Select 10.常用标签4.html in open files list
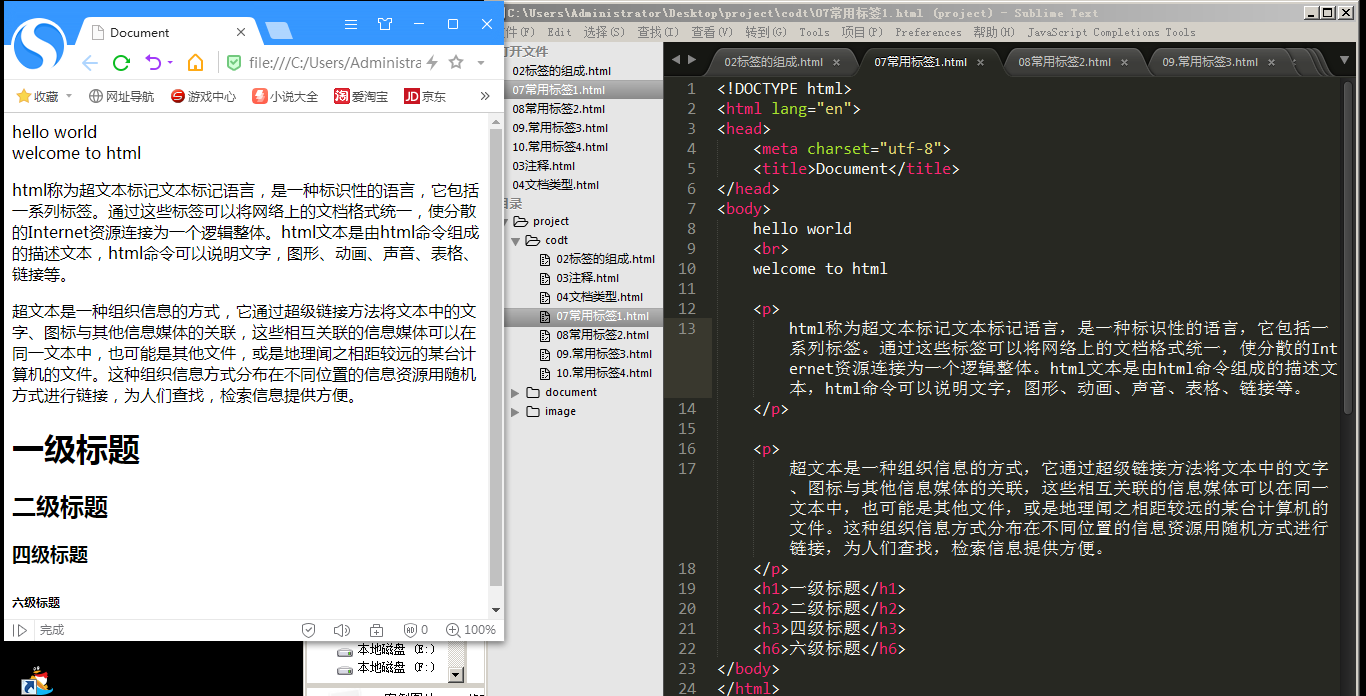 coord(560,147)
